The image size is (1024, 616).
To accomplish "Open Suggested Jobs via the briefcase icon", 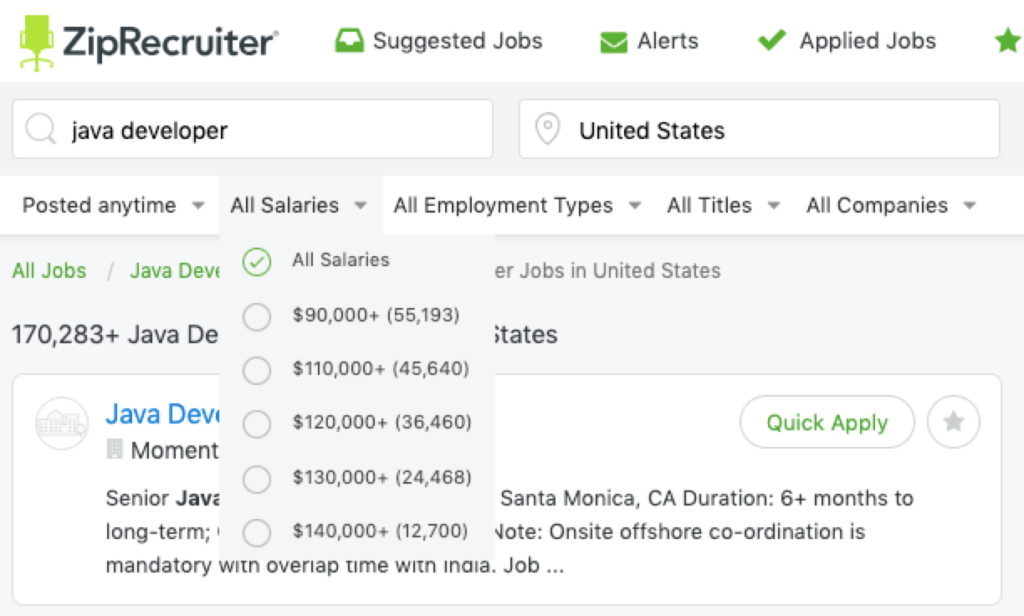I will click(x=349, y=40).
